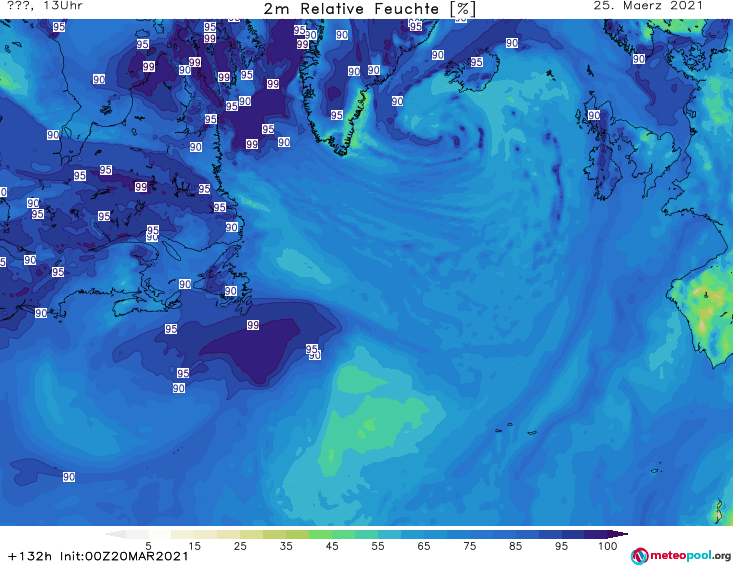This screenshot has width=733, height=566.
Task: Click the 99 label in purple area south of Newfoundland
Action: pos(253,325)
